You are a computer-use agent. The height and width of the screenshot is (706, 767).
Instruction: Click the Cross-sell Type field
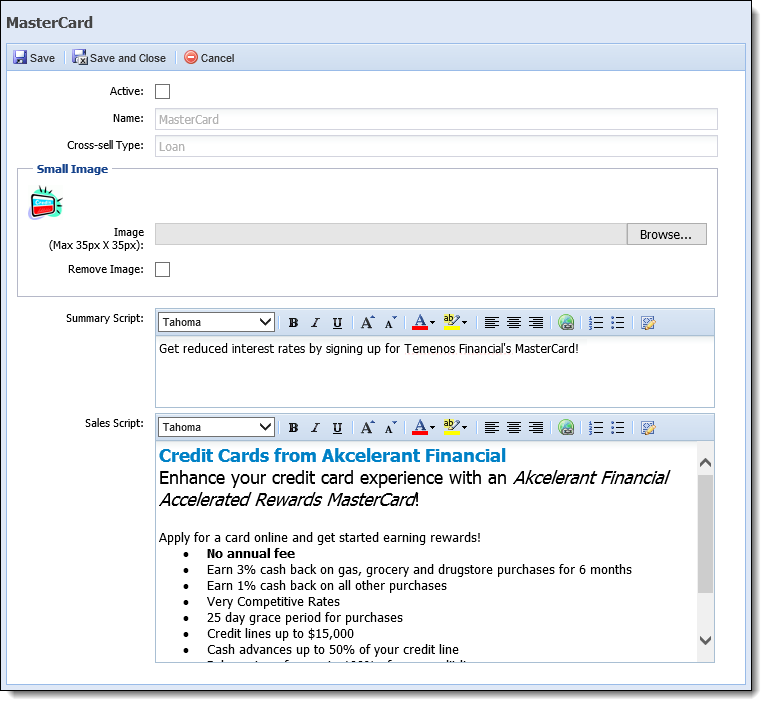click(x=436, y=146)
